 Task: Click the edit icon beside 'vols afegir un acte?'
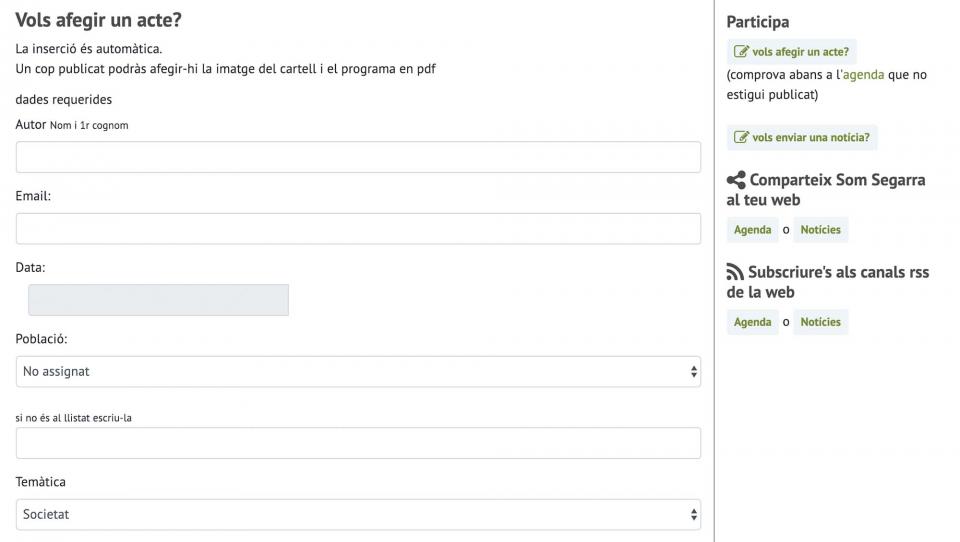coord(741,52)
